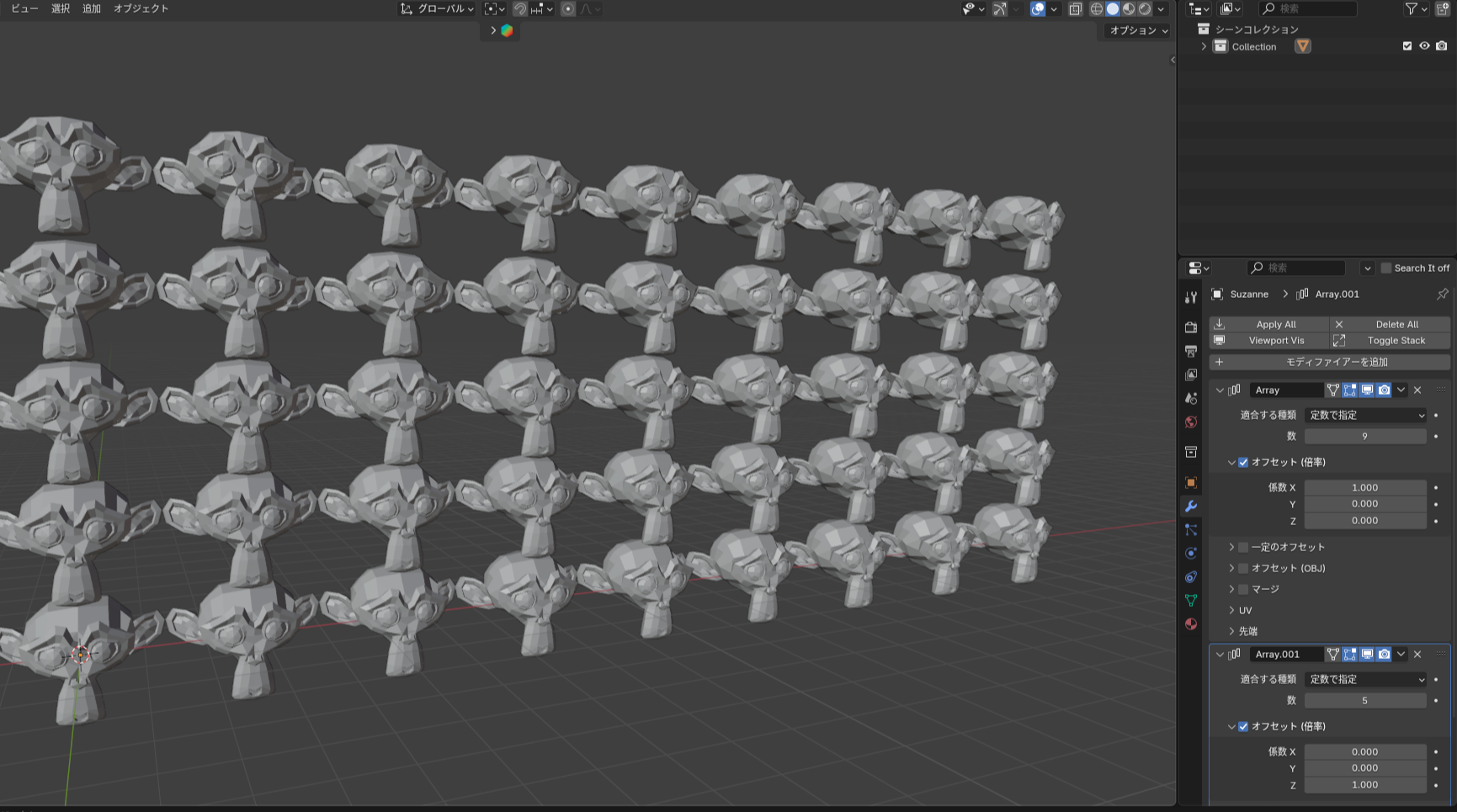The width and height of the screenshot is (1457, 812).
Task: Click Apply All button
Action: tap(1269, 324)
